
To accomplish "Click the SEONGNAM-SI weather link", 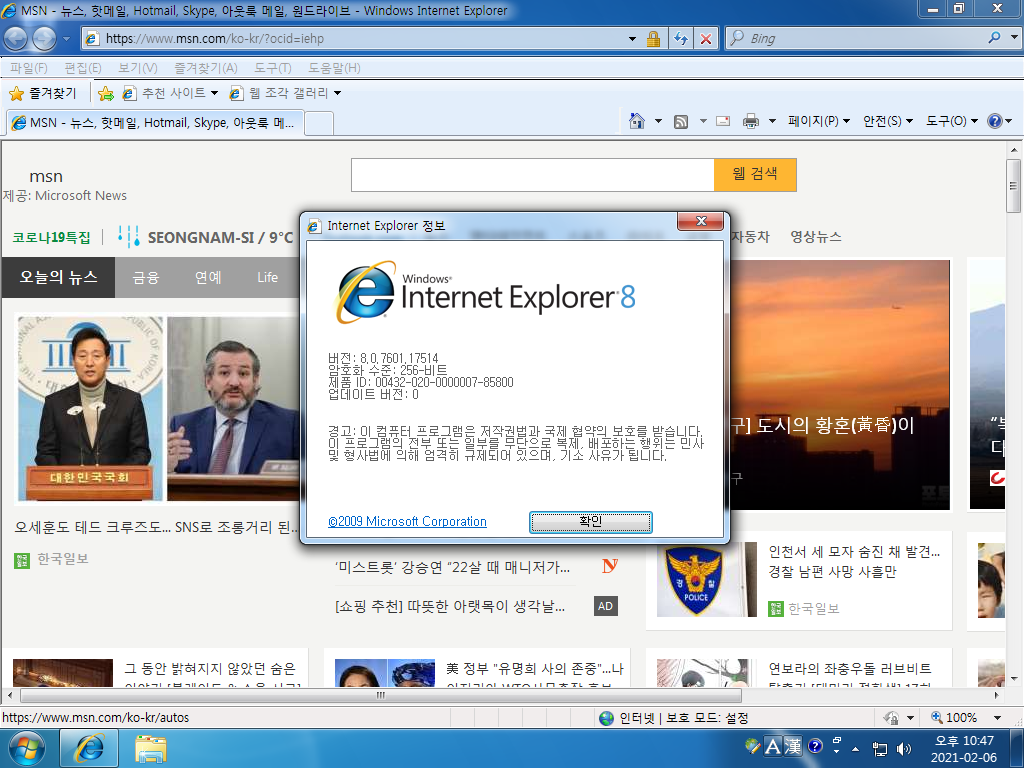I will tap(205, 237).
